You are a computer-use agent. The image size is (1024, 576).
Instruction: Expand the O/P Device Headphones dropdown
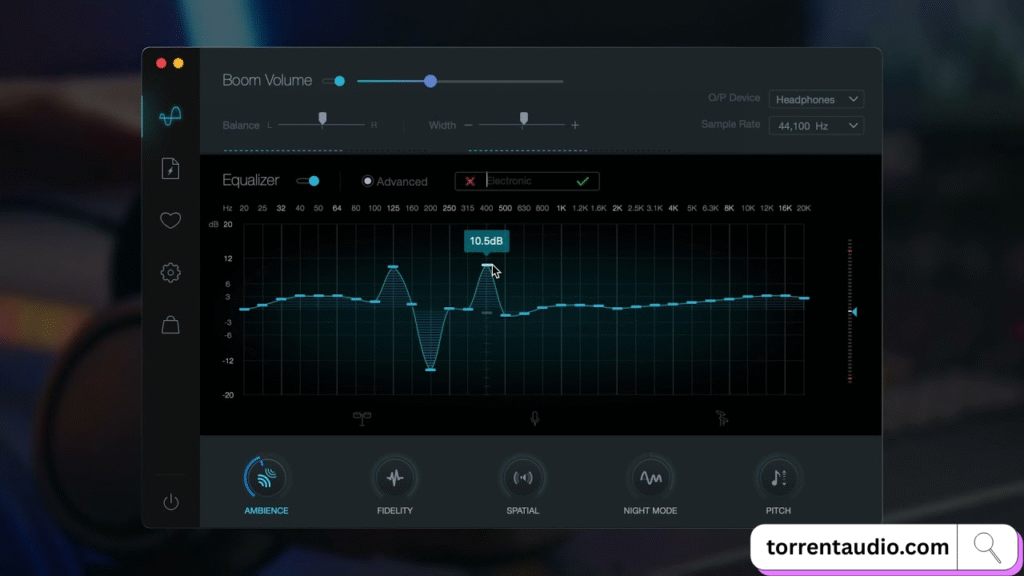[816, 99]
